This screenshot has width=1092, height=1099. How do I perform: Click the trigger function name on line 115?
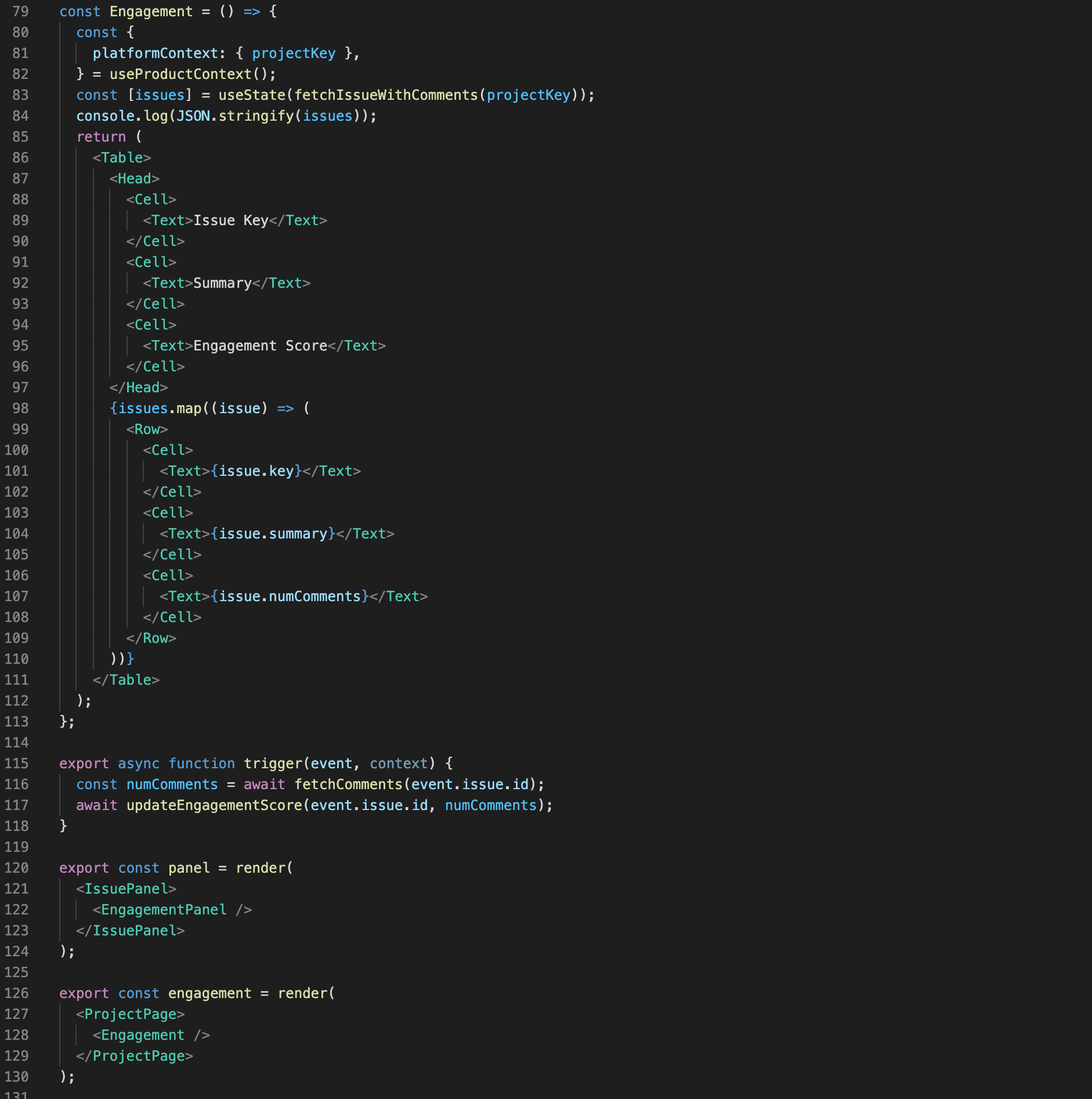[x=273, y=764]
